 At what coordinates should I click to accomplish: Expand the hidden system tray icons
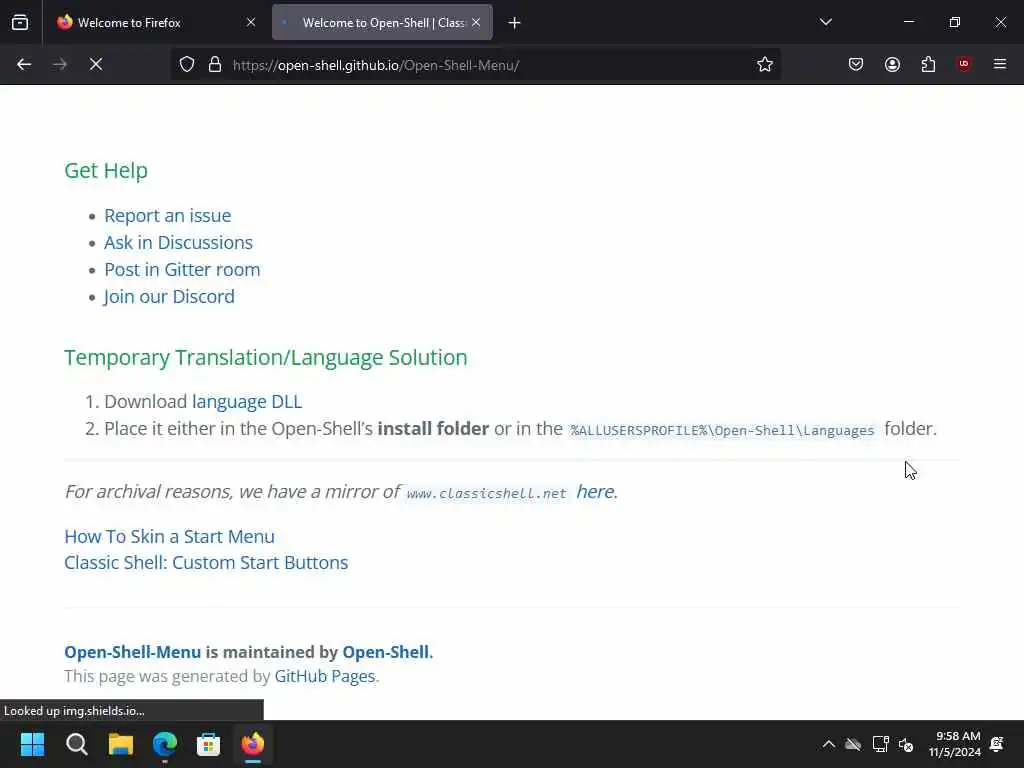[828, 744]
